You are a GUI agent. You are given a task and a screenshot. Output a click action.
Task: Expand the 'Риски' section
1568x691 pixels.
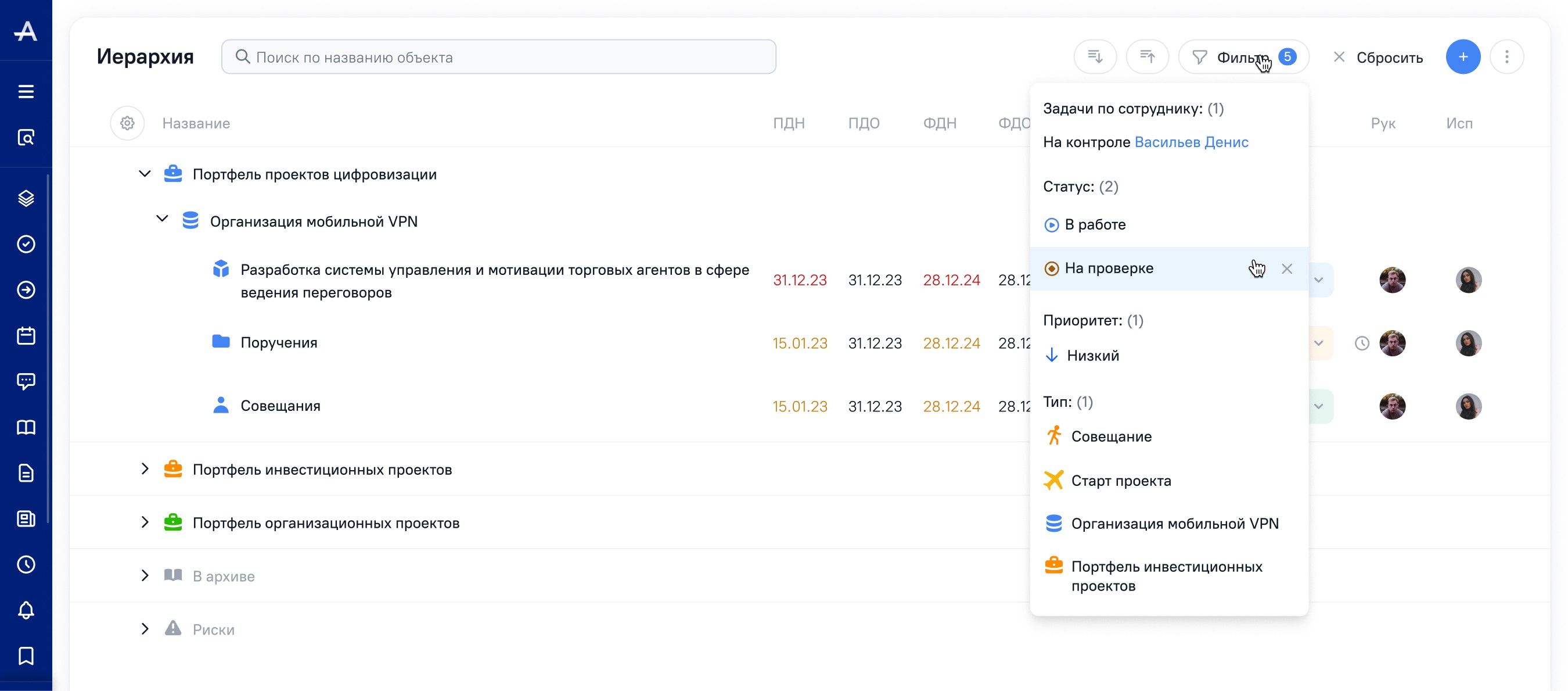tap(144, 629)
